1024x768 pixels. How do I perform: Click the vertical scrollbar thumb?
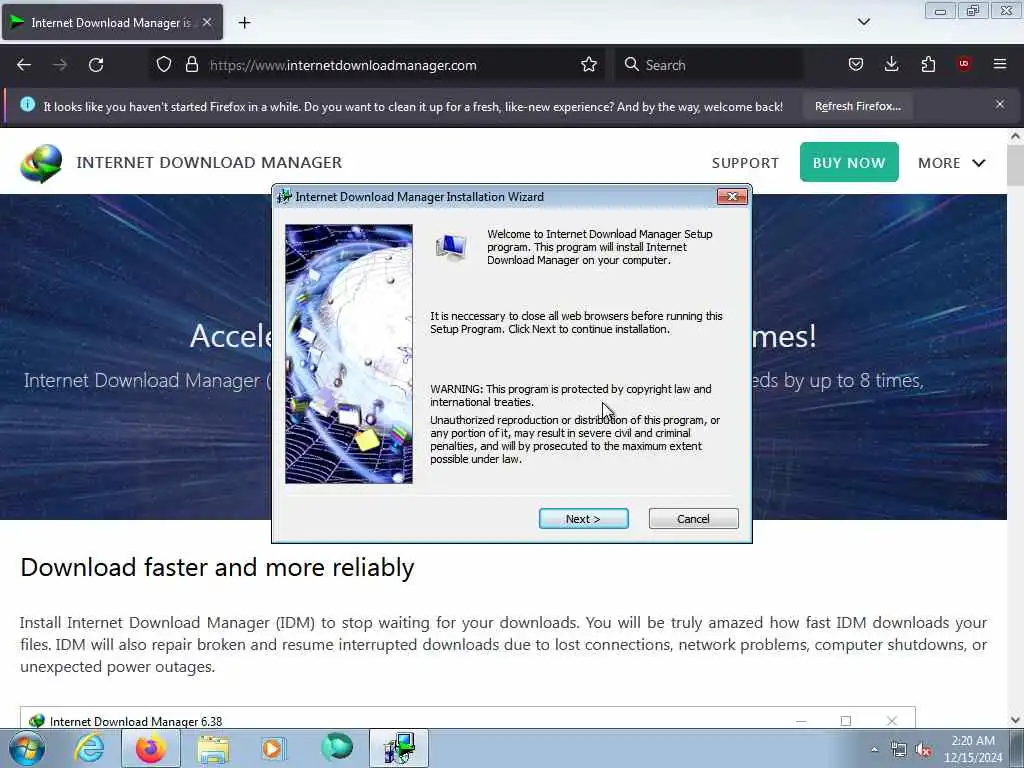tap(1015, 166)
